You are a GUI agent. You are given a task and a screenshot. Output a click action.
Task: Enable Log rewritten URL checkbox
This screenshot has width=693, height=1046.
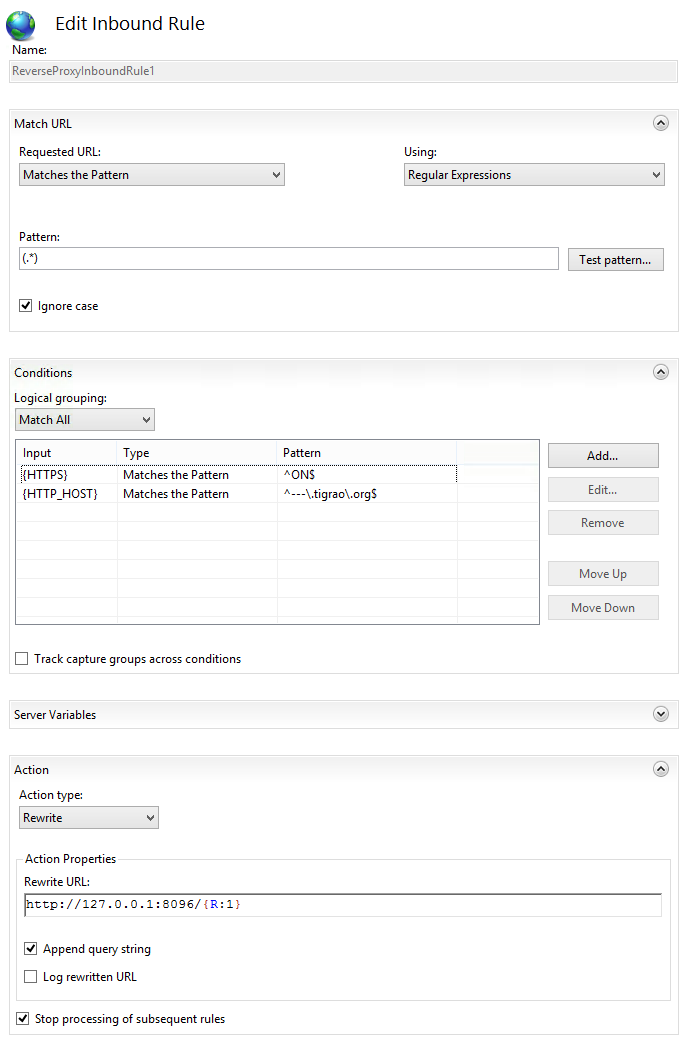click(x=31, y=977)
